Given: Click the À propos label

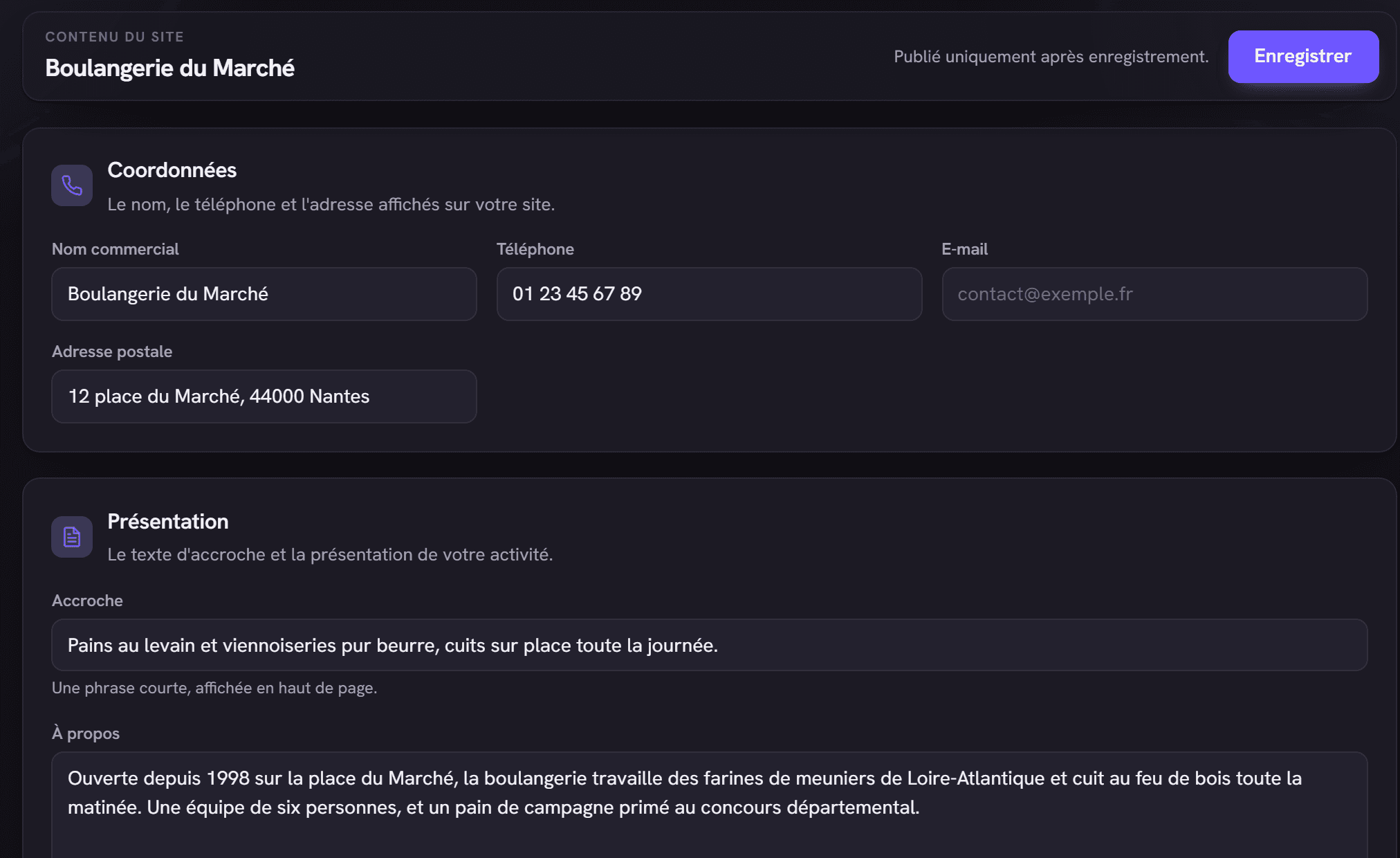Looking at the screenshot, I should tap(86, 733).
